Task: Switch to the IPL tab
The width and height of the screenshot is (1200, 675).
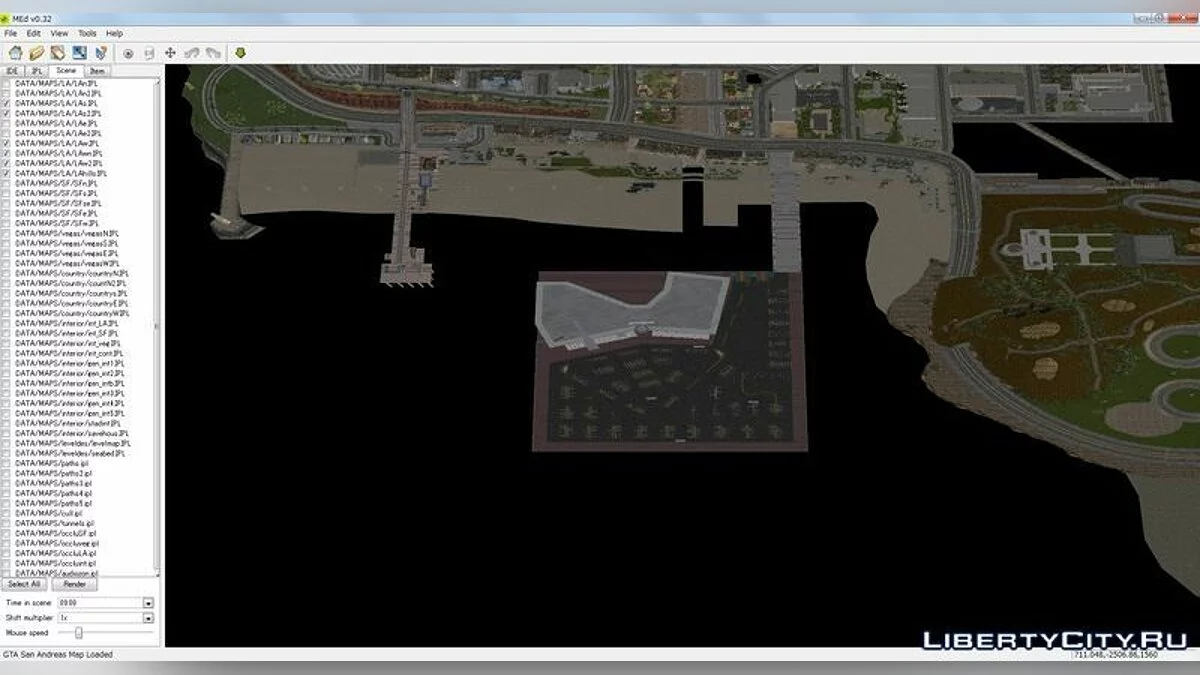Action: tap(37, 70)
